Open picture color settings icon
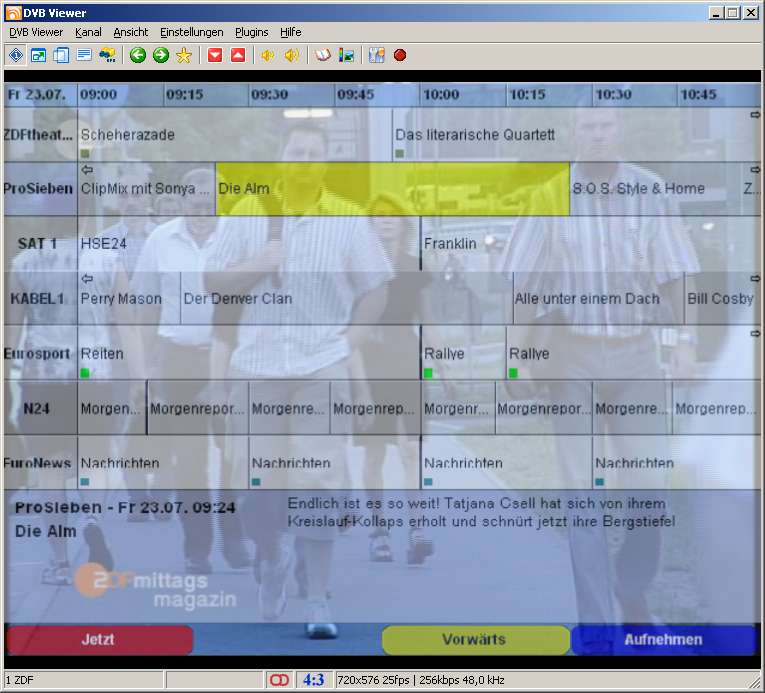The width and height of the screenshot is (765, 693). click(346, 55)
